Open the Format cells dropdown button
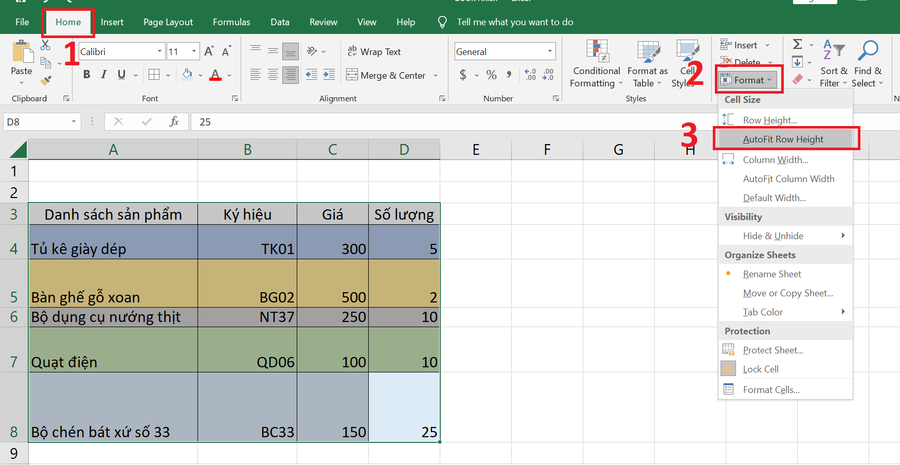The image size is (900, 465). pyautogui.click(x=748, y=80)
